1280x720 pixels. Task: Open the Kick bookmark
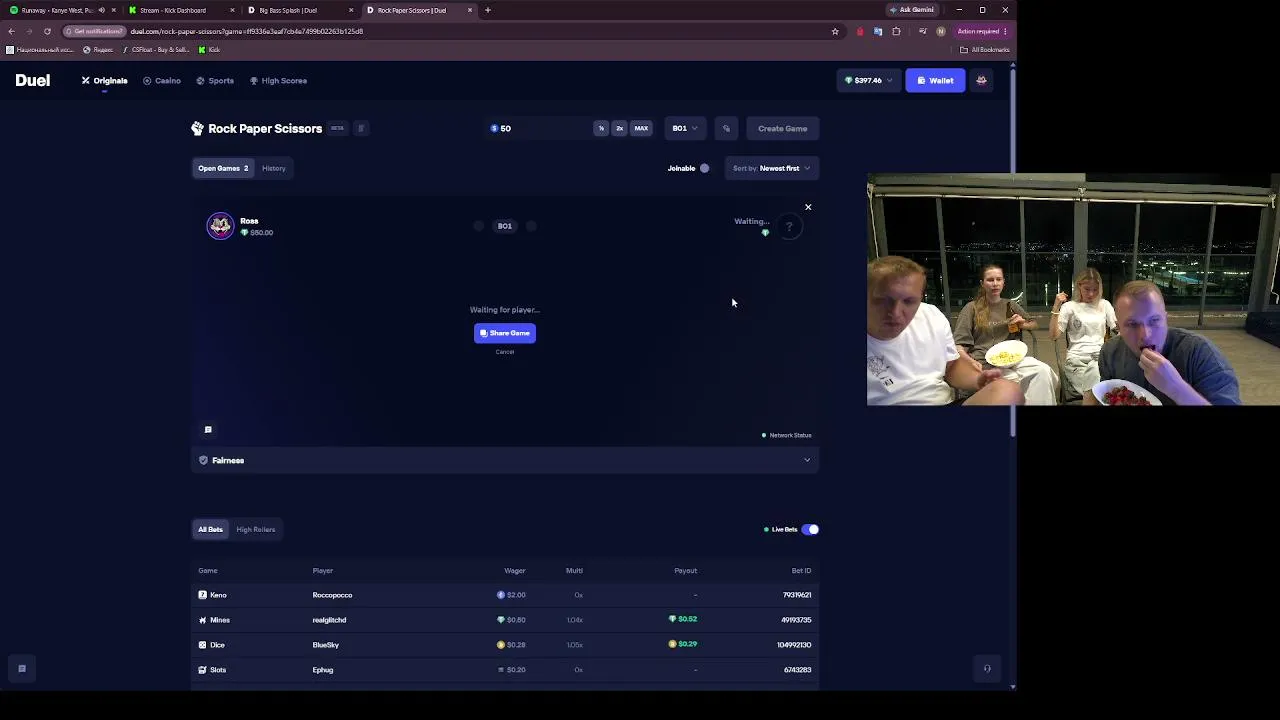pyautogui.click(x=209, y=49)
